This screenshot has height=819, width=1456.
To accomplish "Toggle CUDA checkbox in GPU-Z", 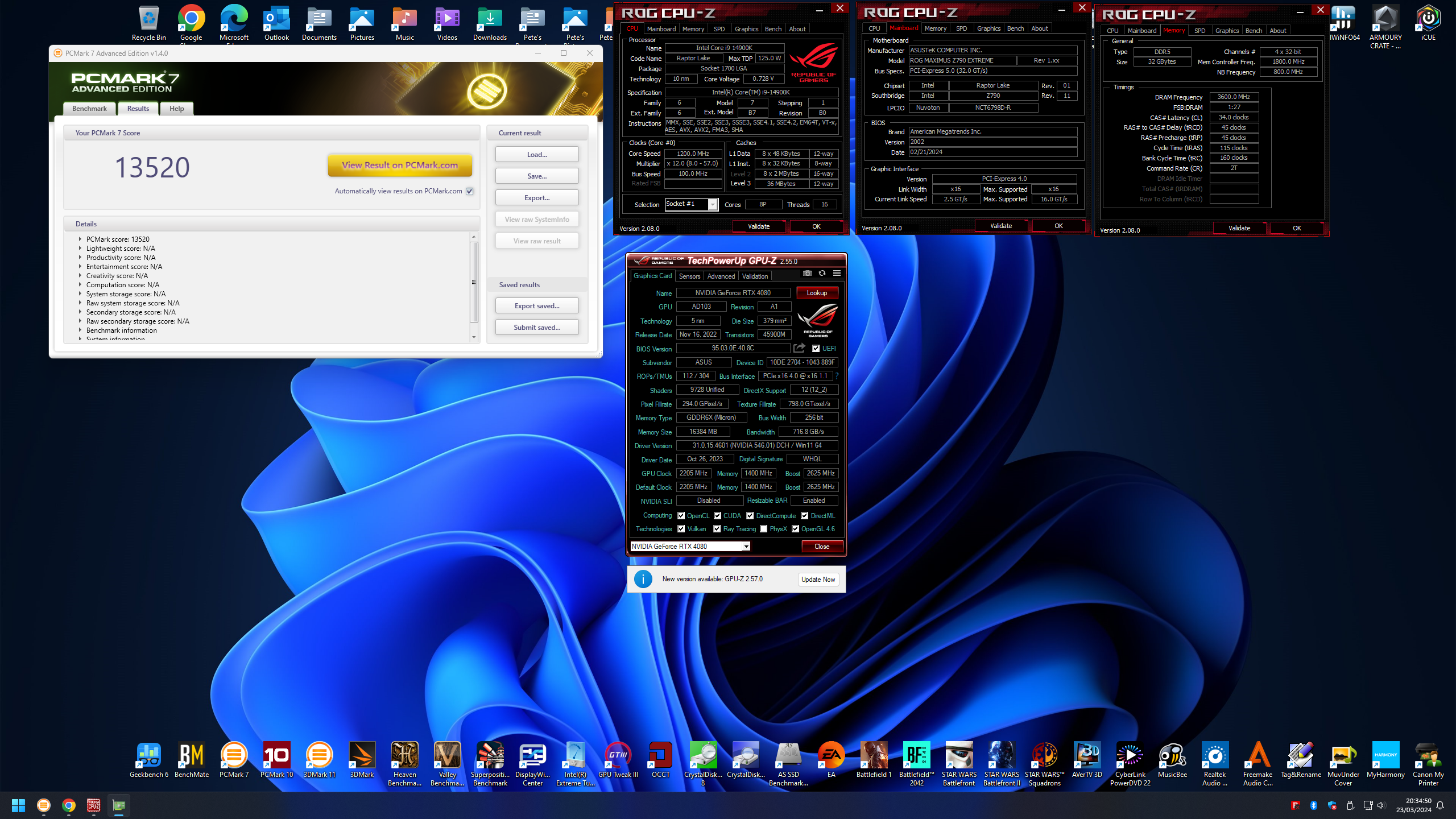I will [718, 516].
